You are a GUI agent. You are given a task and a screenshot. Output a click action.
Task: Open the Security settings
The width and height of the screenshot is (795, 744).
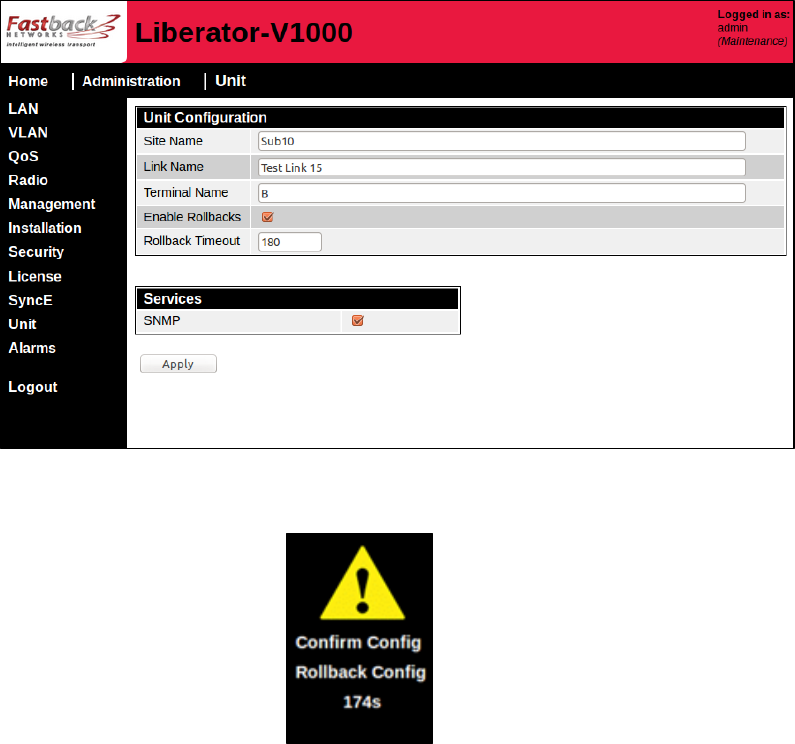tap(36, 252)
